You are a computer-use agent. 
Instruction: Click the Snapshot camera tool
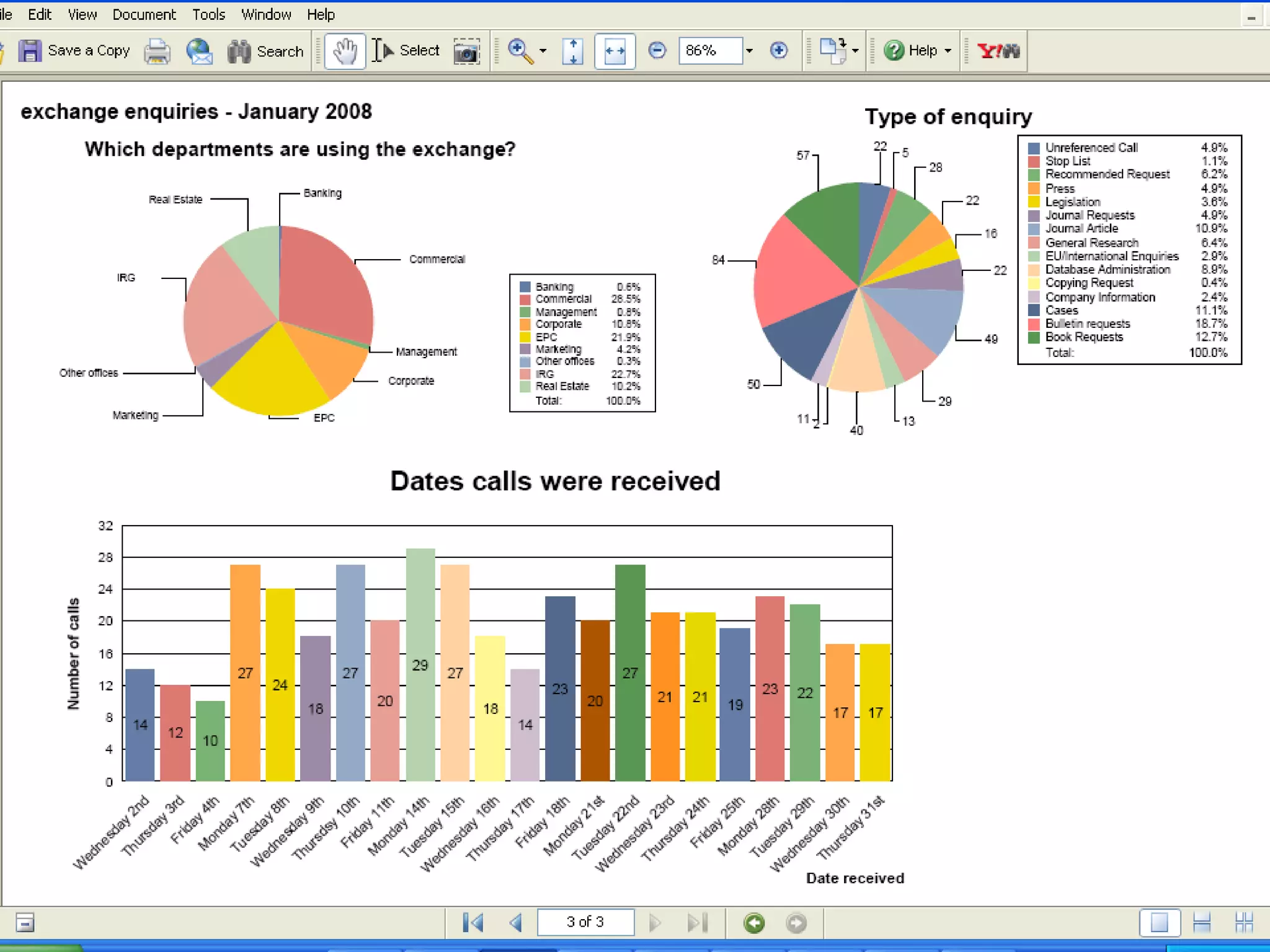click(x=466, y=51)
